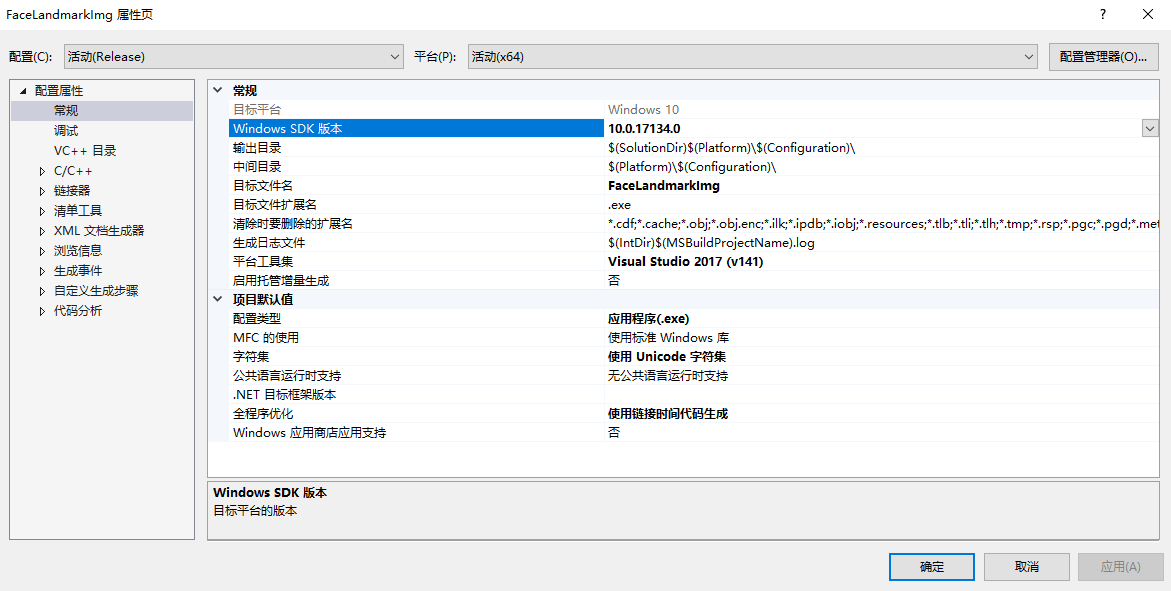Collapse the 项目默认值 property section
Viewport: 1171px width, 591px height.
[x=219, y=299]
